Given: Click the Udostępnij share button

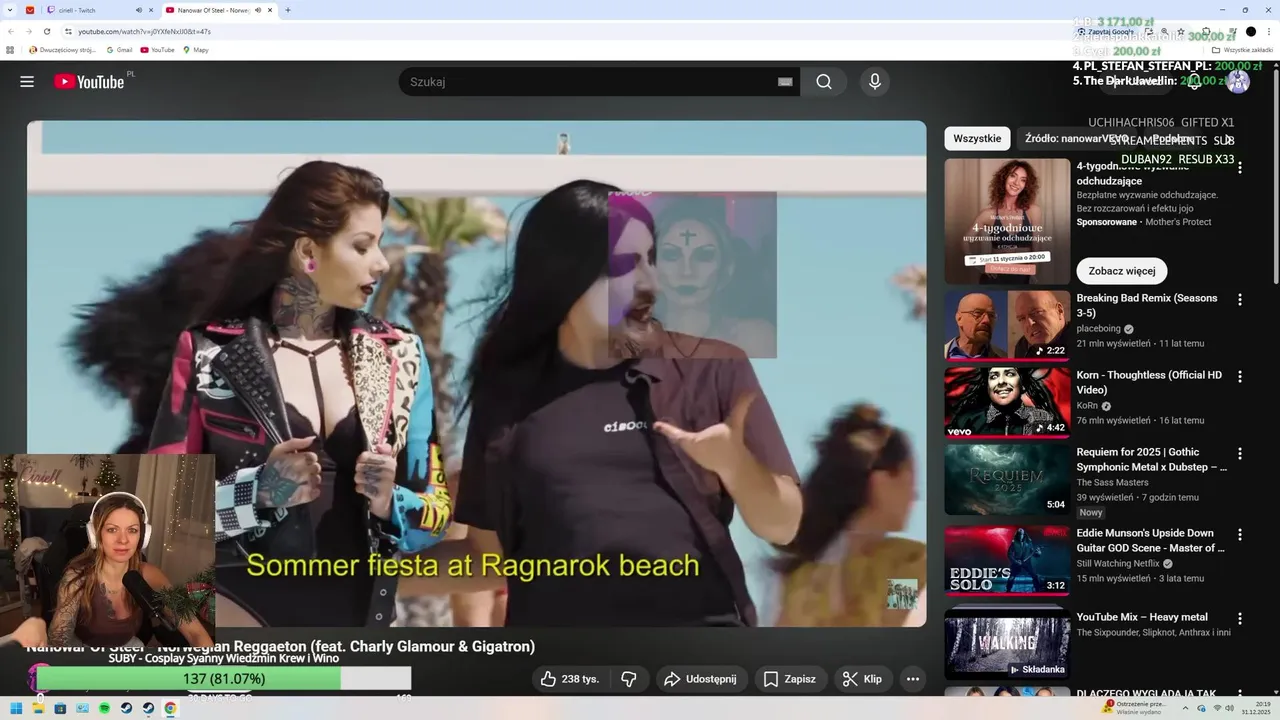Looking at the screenshot, I should click(701, 679).
